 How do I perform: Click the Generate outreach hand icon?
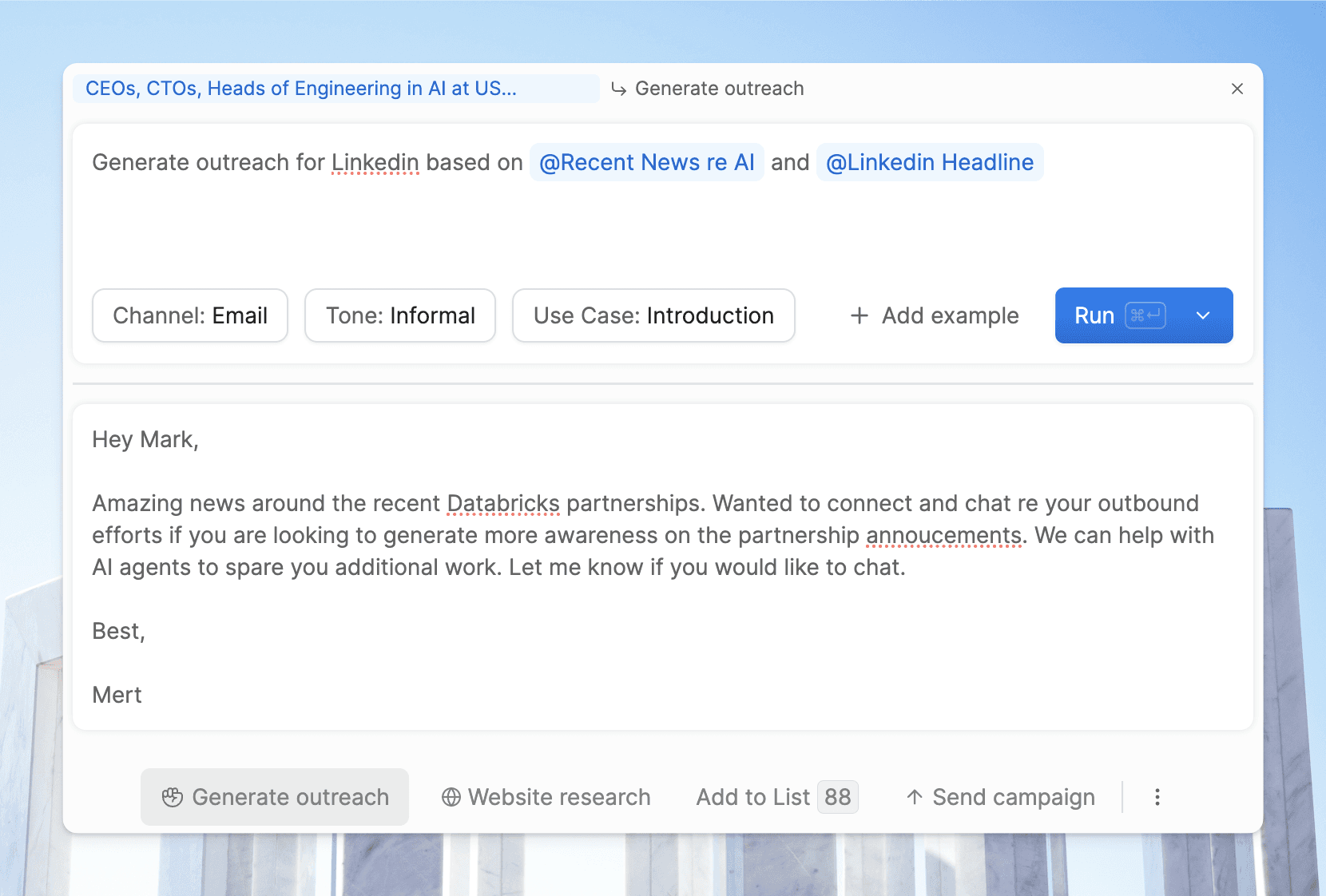173,797
